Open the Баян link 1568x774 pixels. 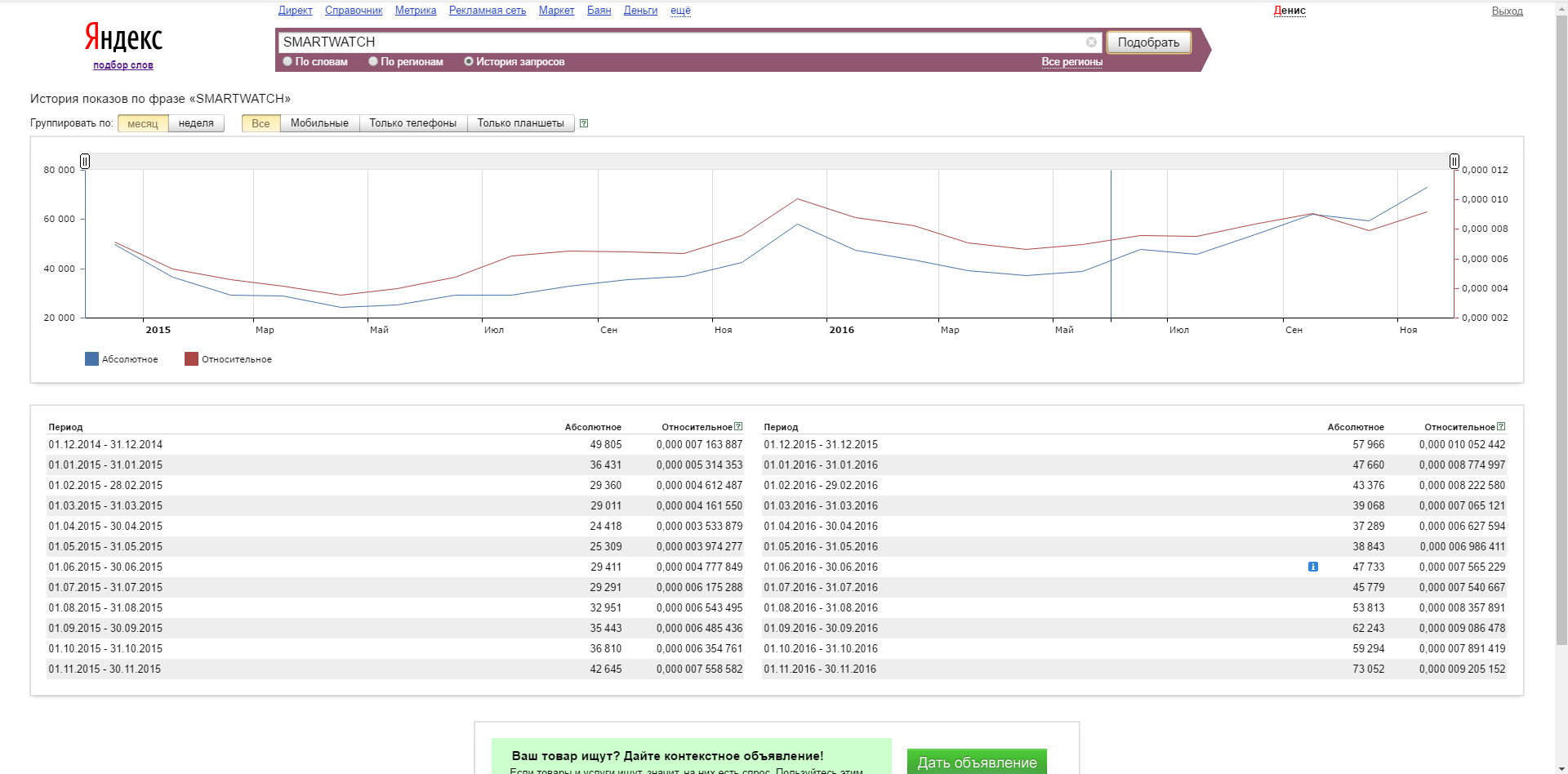coord(599,11)
